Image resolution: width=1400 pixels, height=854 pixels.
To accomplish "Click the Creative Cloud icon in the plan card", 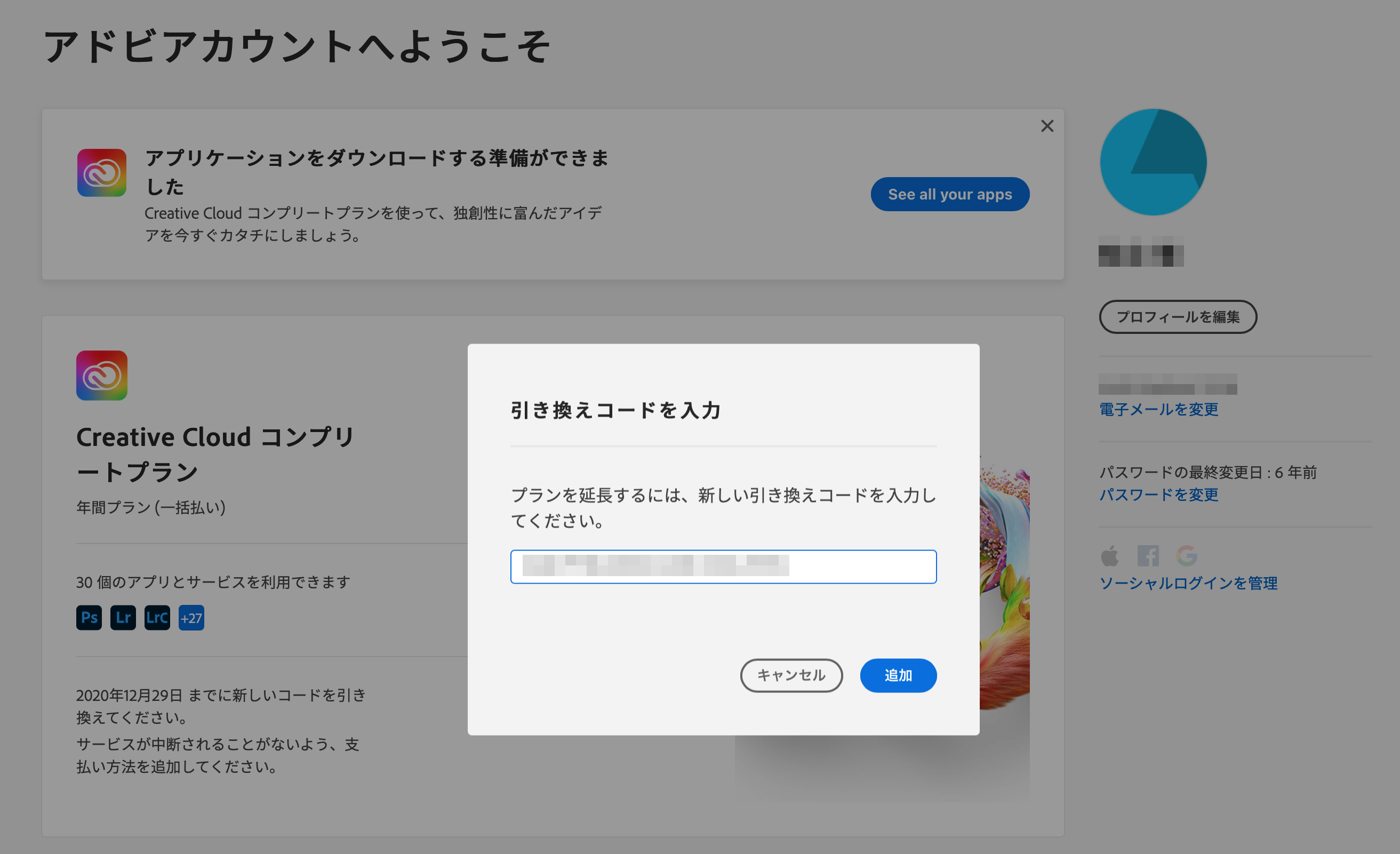I will [102, 376].
